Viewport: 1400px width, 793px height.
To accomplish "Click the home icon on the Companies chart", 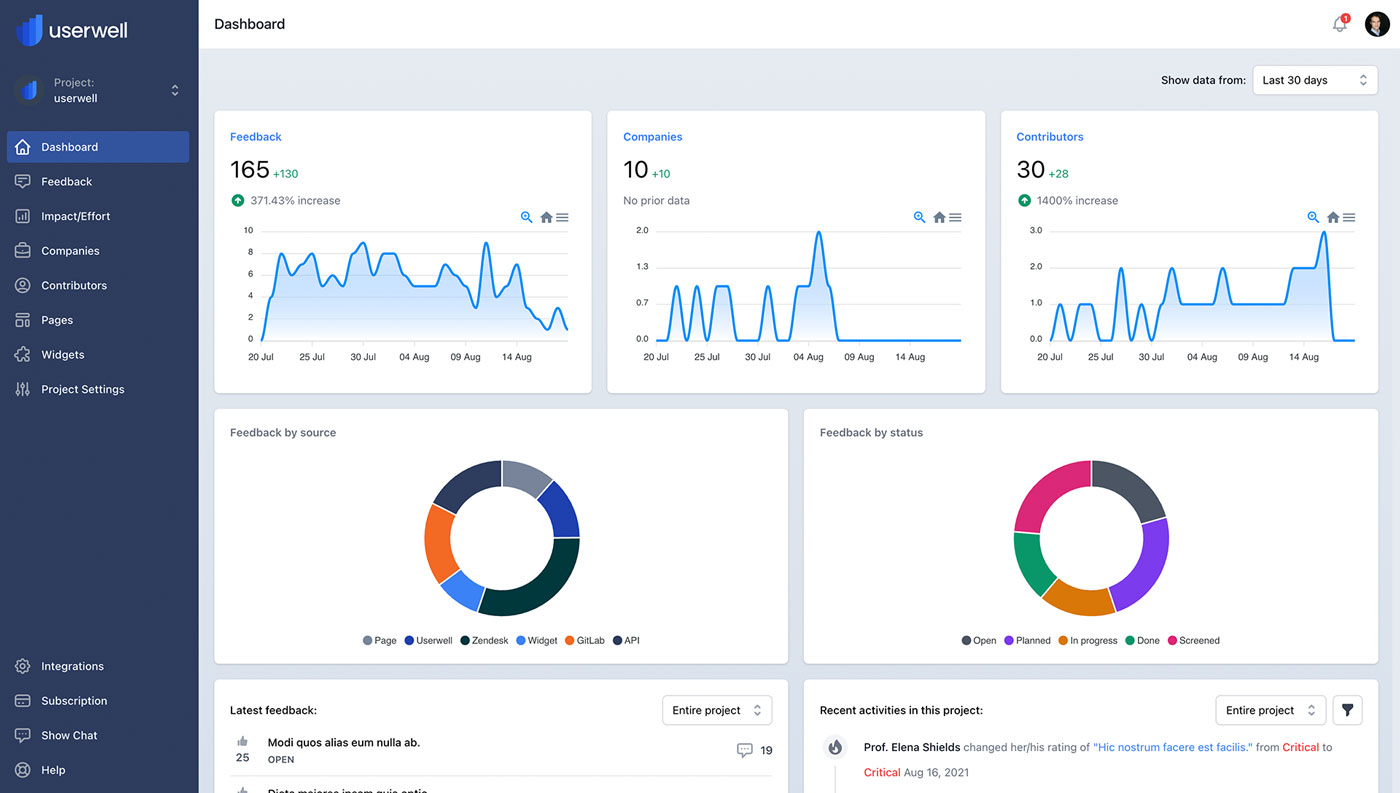I will pos(938,217).
